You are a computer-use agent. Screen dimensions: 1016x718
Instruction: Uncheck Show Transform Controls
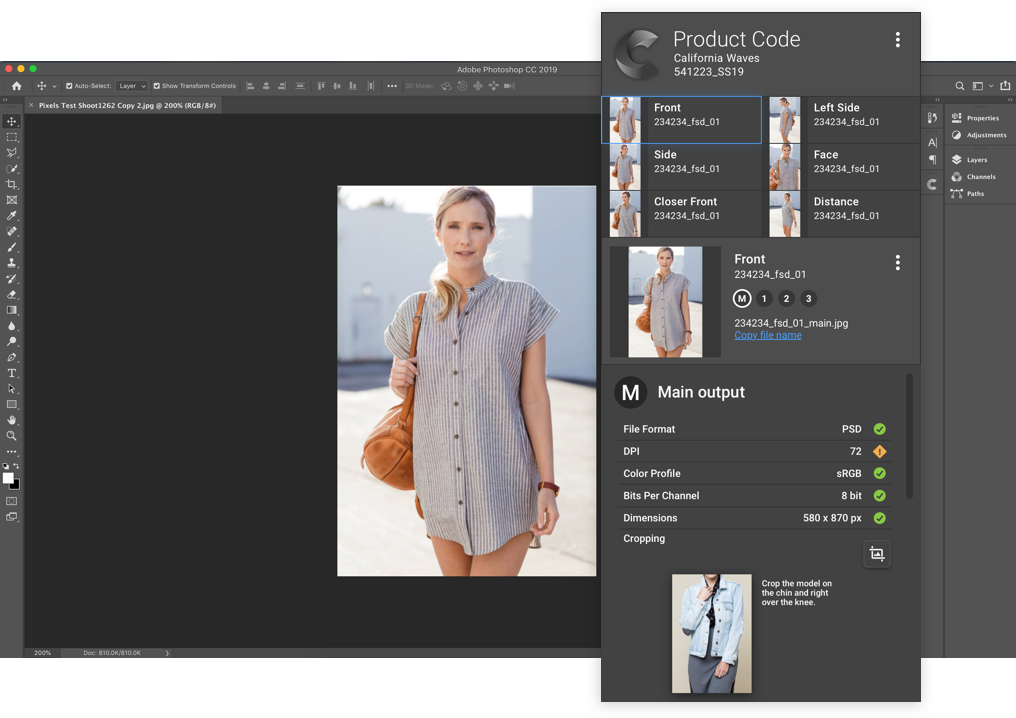156,86
